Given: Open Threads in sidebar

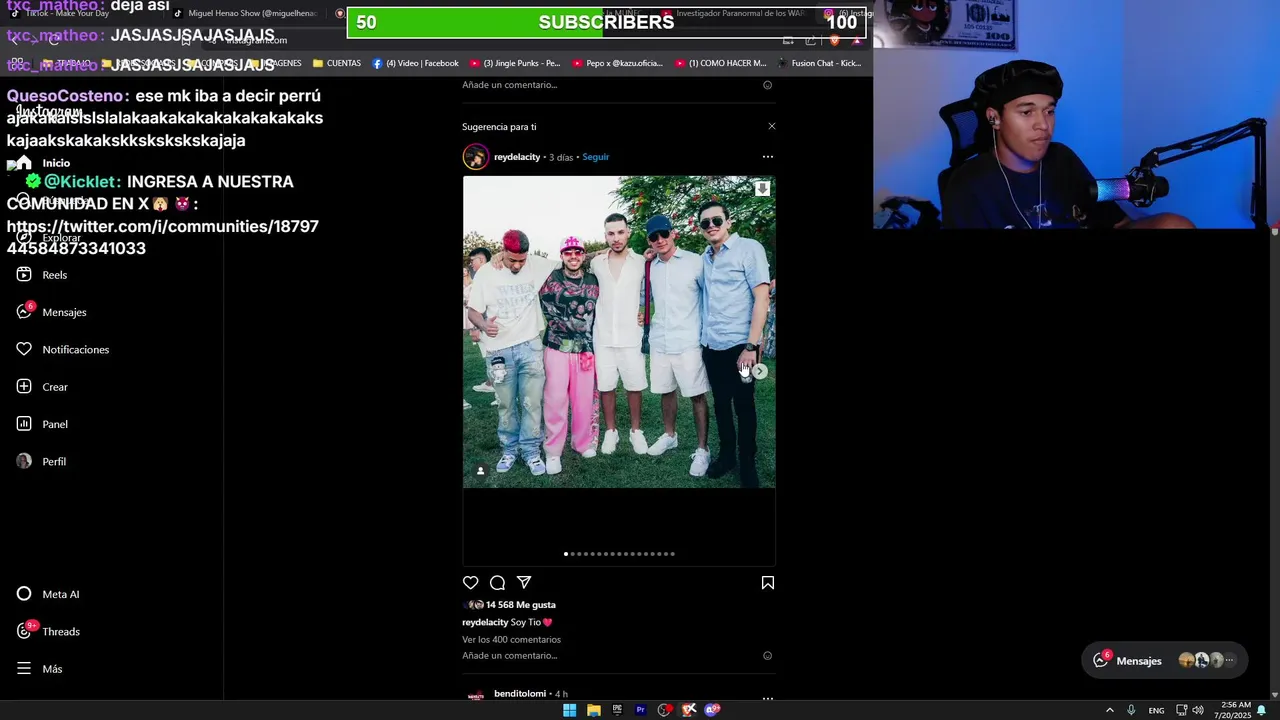Looking at the screenshot, I should tap(49, 631).
